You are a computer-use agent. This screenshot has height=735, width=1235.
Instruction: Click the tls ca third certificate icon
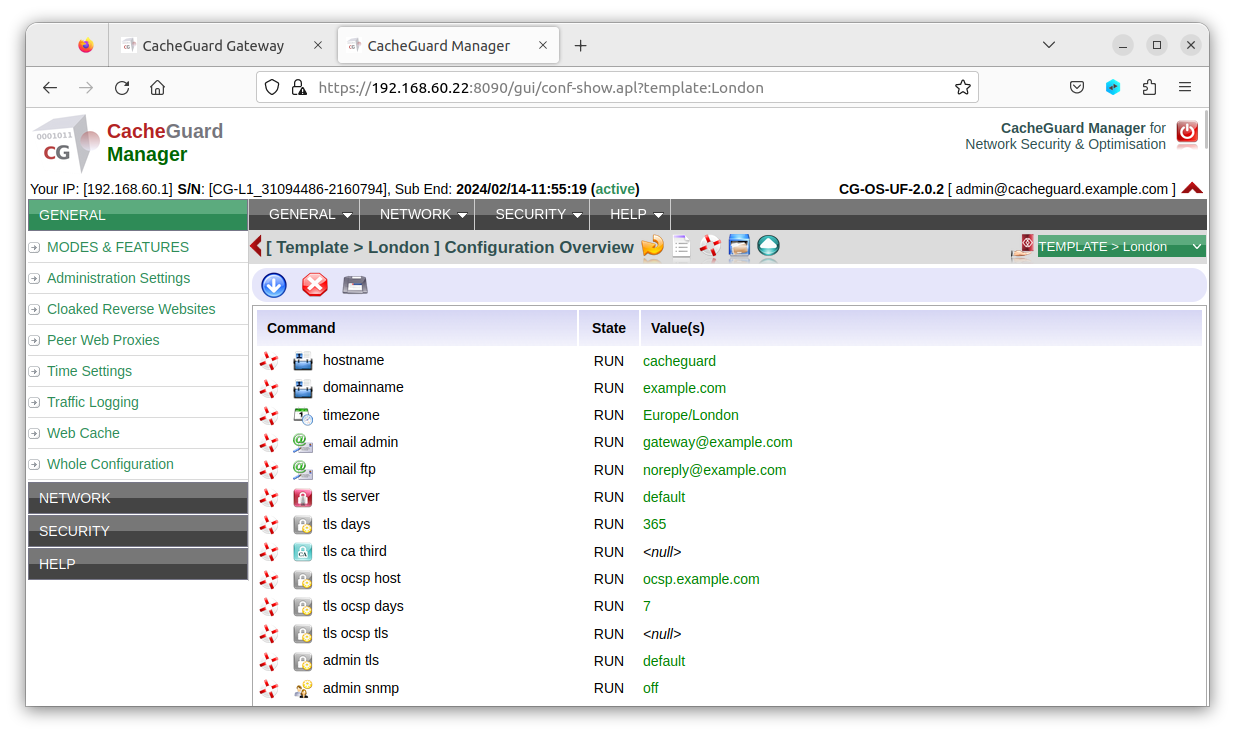click(303, 551)
